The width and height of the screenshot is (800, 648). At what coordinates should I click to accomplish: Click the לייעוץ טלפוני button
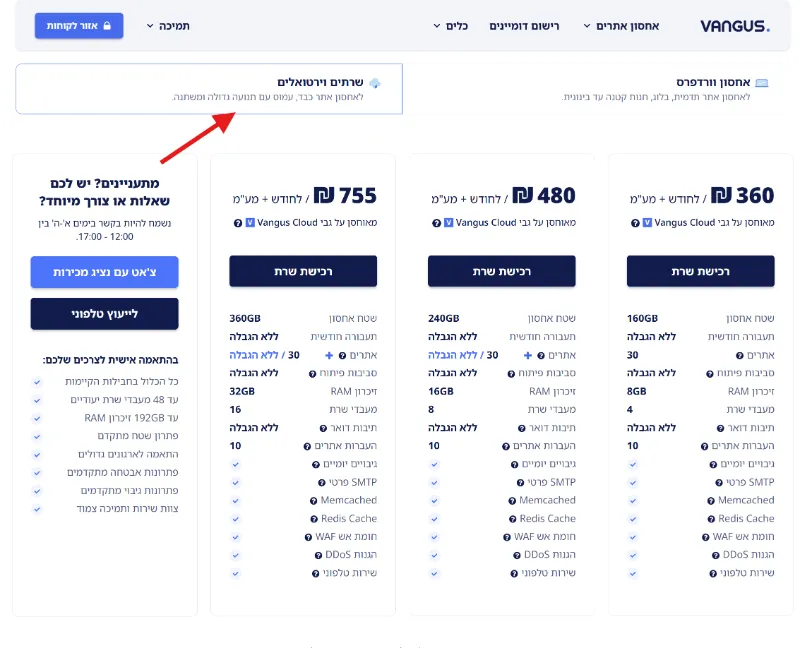click(x=105, y=314)
